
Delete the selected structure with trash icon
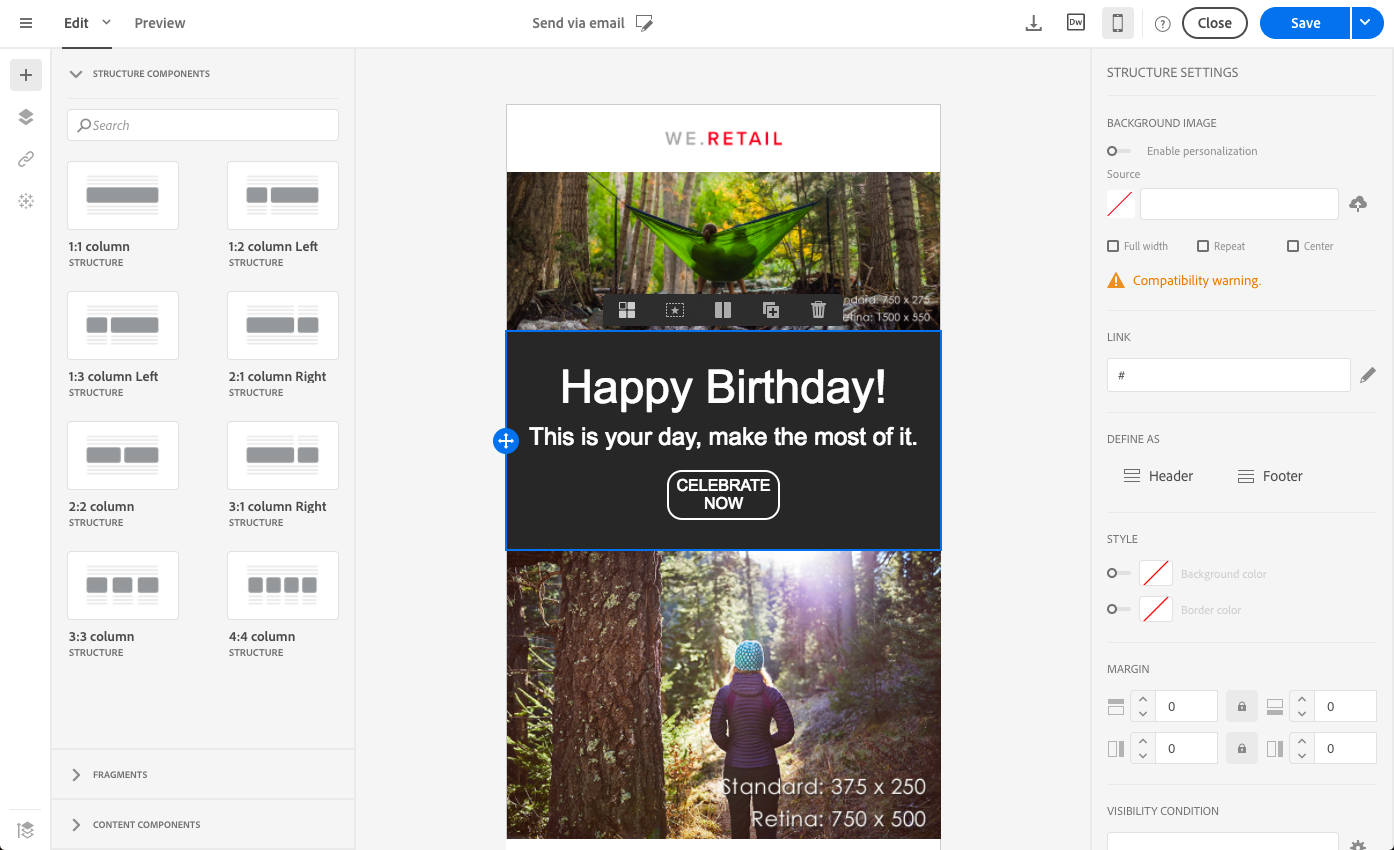(x=818, y=310)
